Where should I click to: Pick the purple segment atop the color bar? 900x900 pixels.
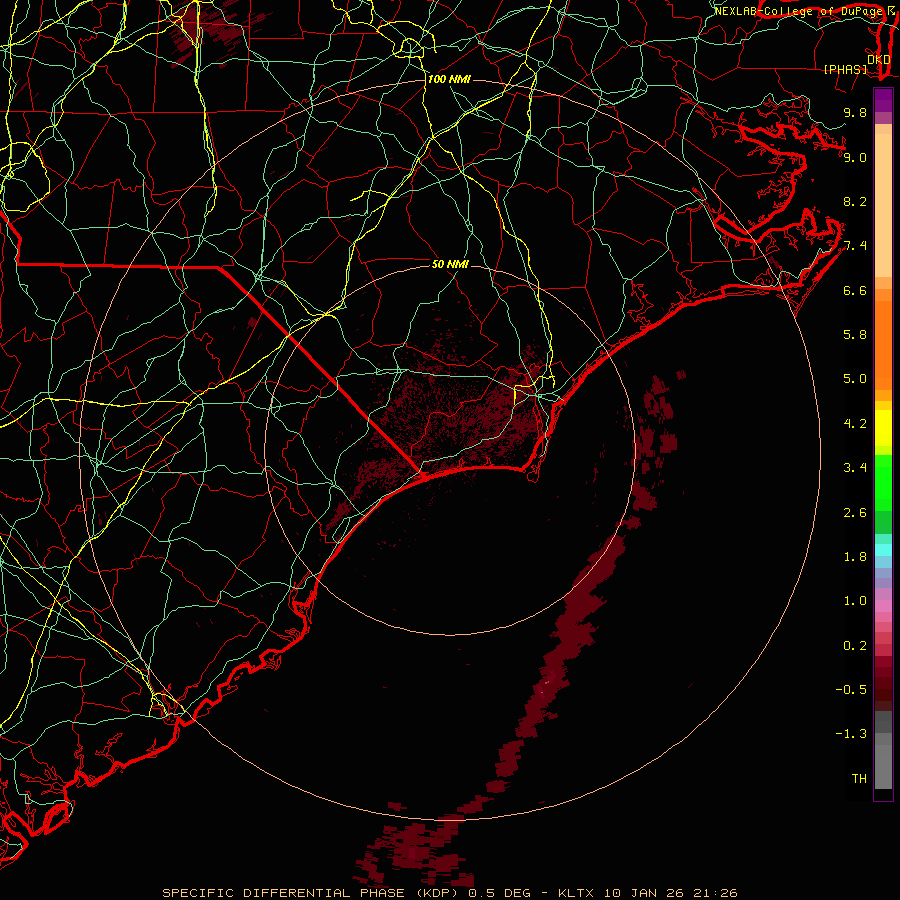click(x=883, y=100)
